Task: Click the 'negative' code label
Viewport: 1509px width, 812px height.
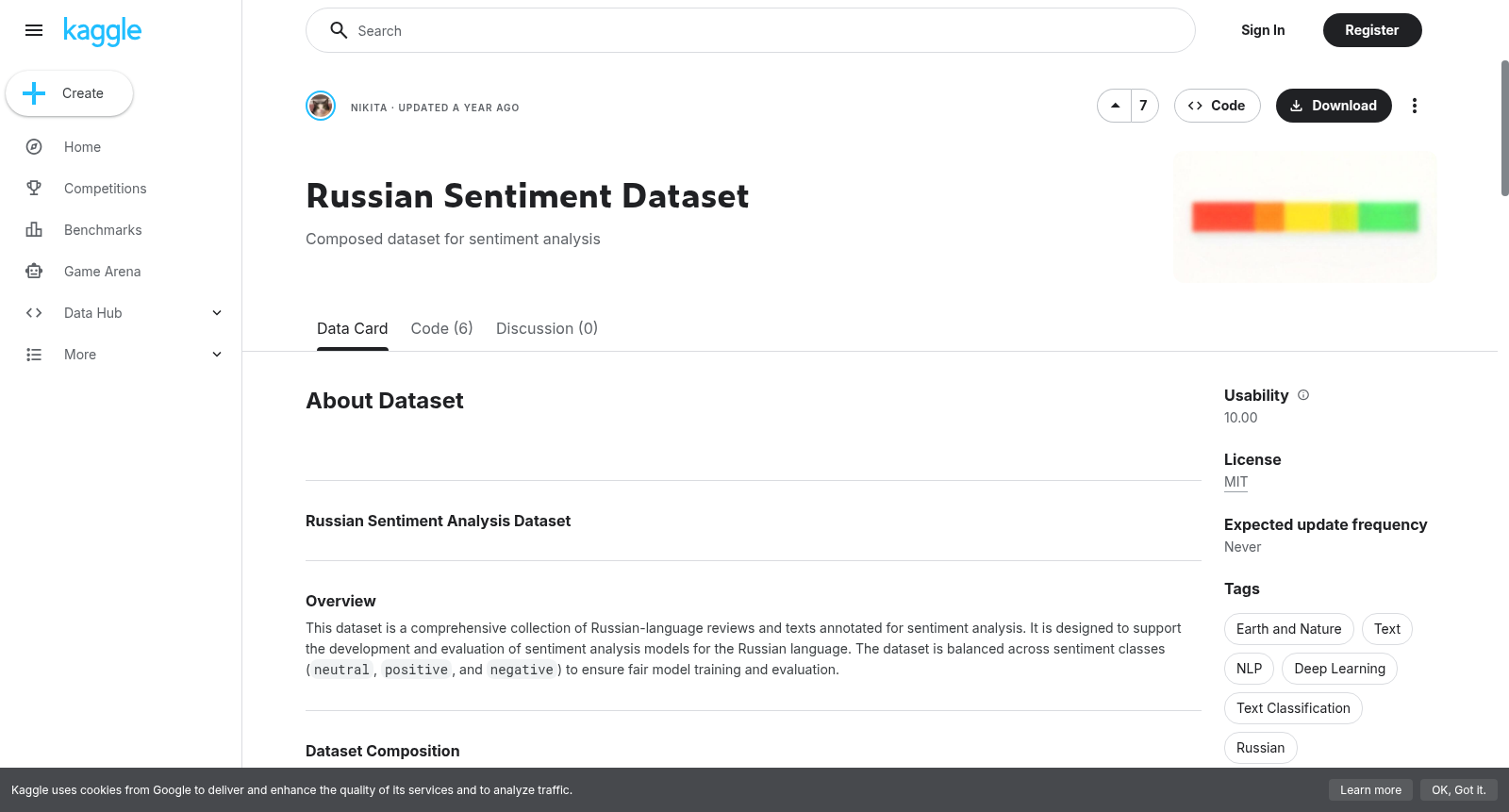Action: [522, 670]
